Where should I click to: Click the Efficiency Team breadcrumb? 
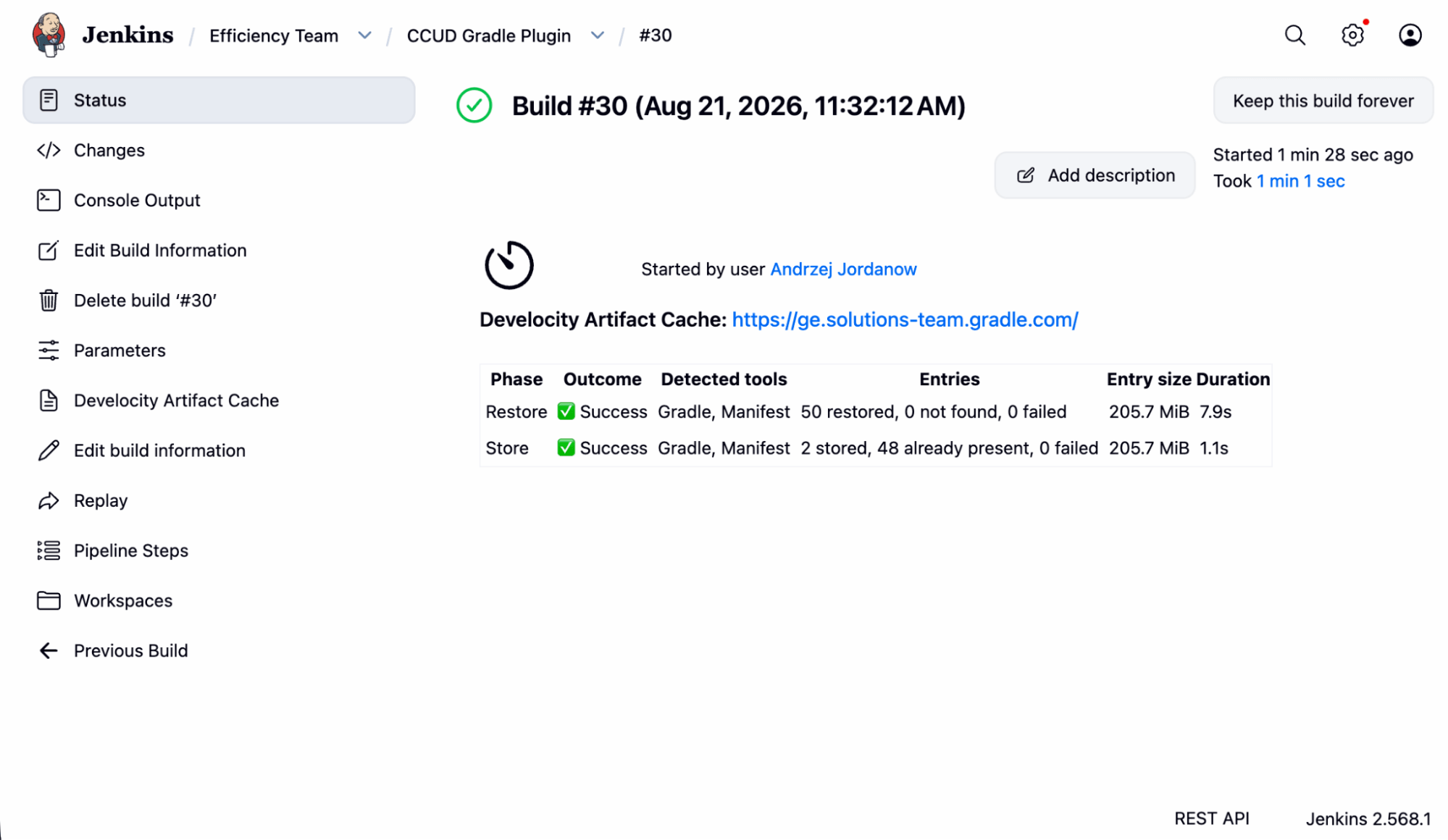274,35
